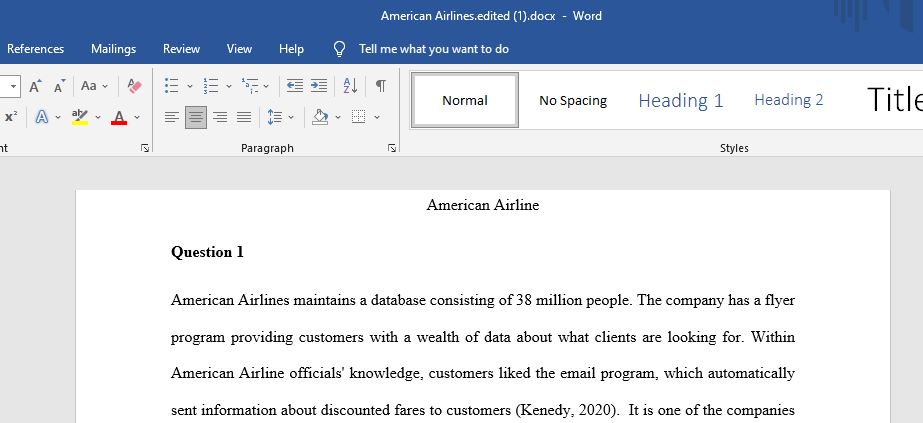Image resolution: width=923 pixels, height=423 pixels.
Task: Open font color dropdown arrow
Action: point(137,117)
